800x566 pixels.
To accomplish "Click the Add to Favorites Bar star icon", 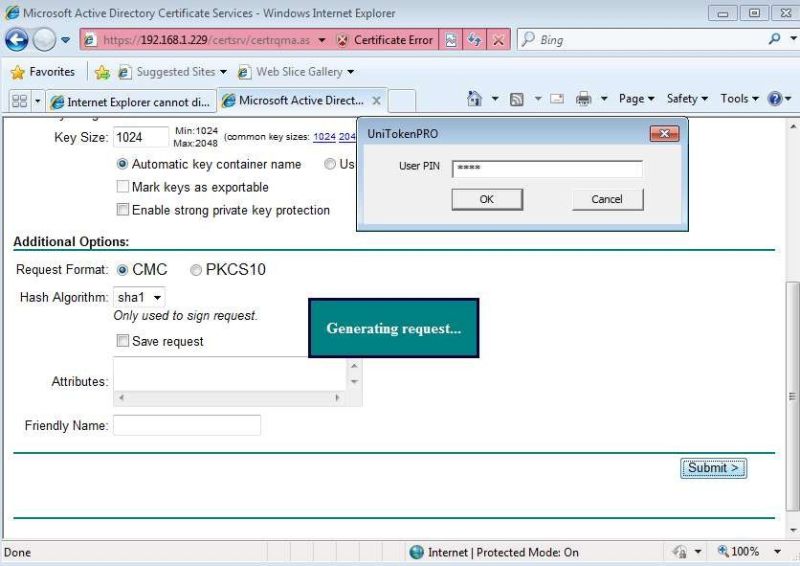I will 102,72.
